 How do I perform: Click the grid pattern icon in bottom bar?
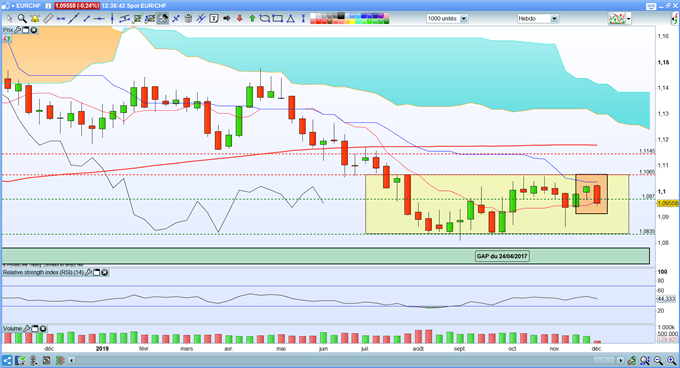[x=47, y=360]
